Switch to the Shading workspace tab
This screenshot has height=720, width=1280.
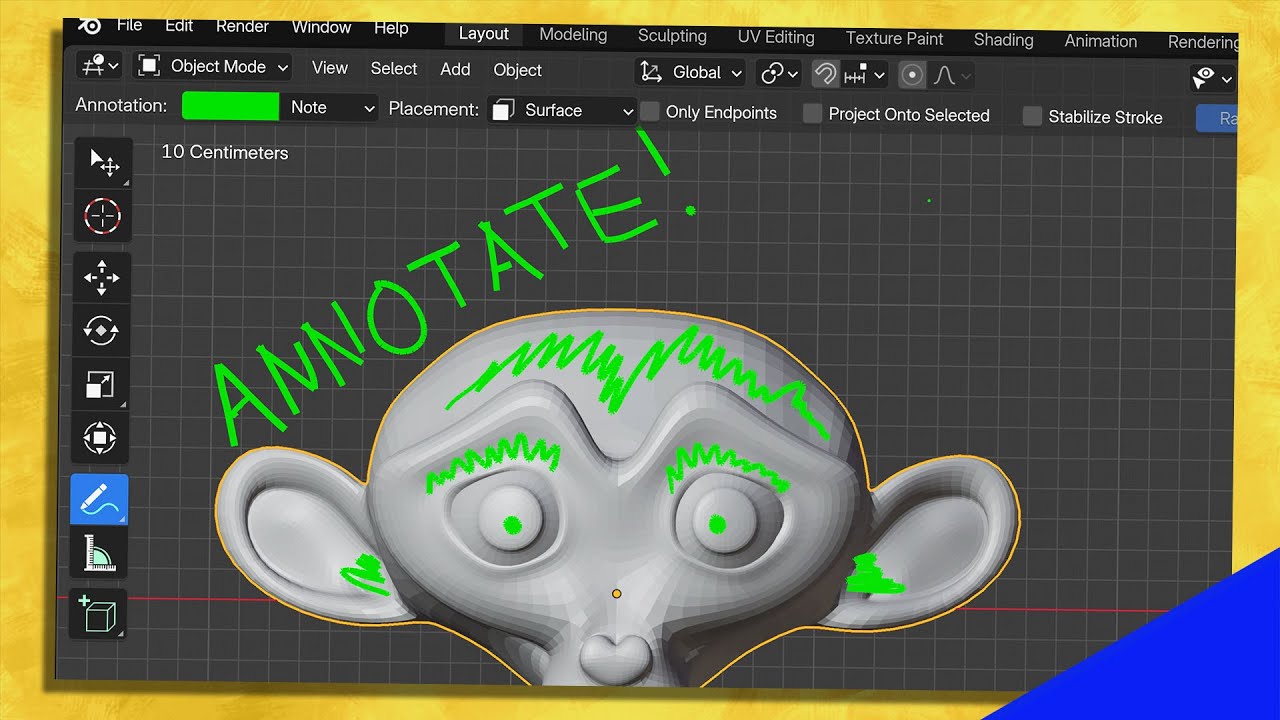[x=1003, y=40]
